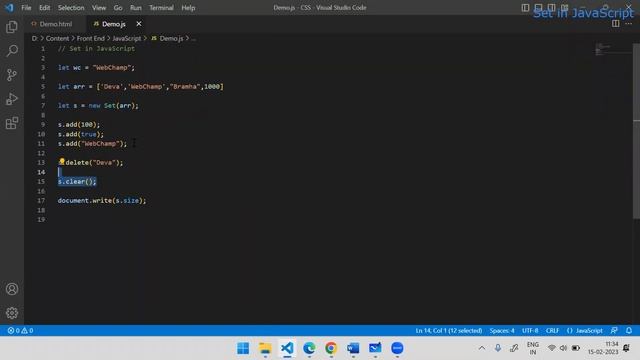Click the editor vertical scrollbar

tap(636, 131)
